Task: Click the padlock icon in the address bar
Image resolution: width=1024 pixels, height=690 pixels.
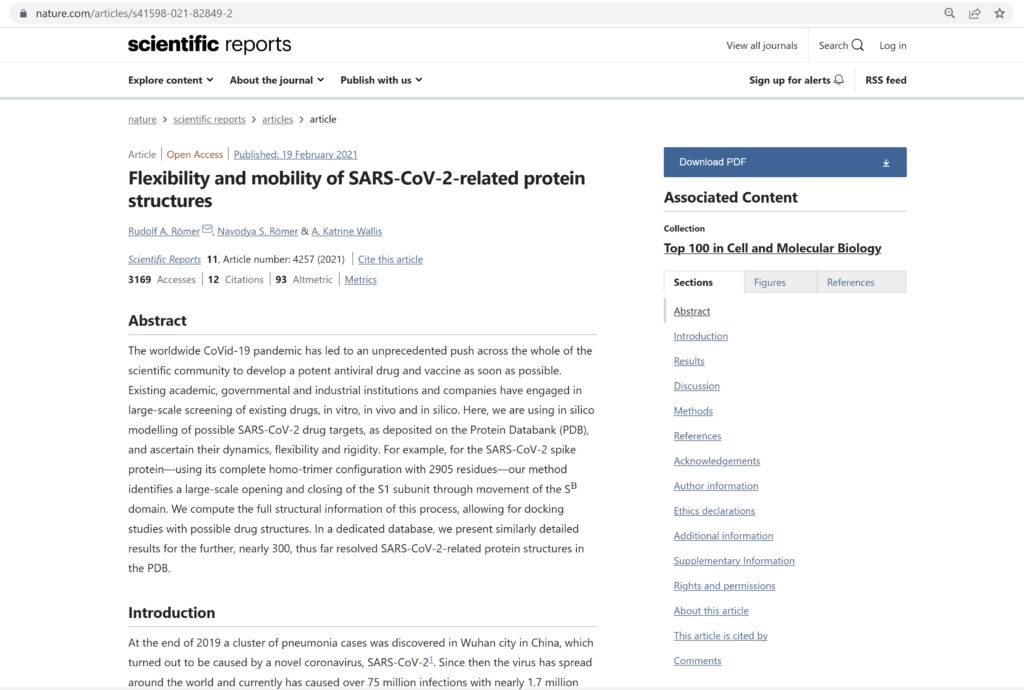Action: pos(22,13)
